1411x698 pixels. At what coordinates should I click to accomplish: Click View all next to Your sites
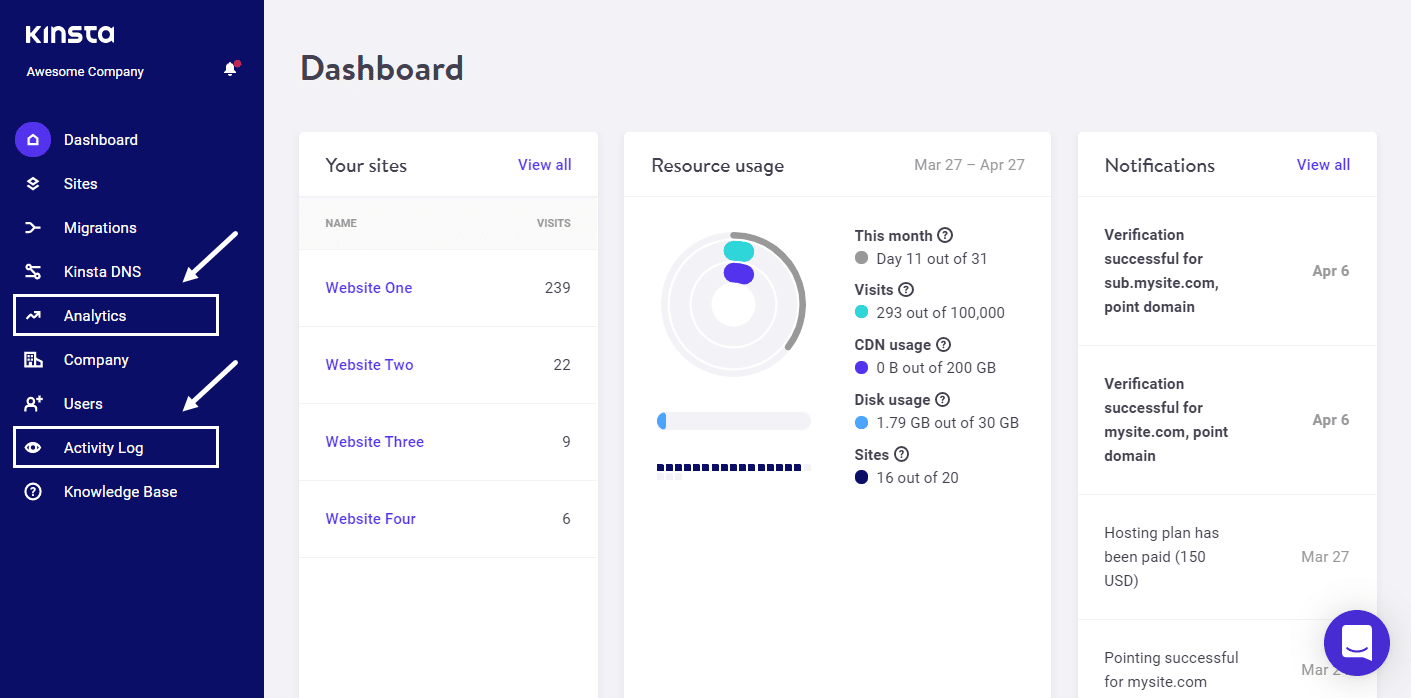(544, 164)
